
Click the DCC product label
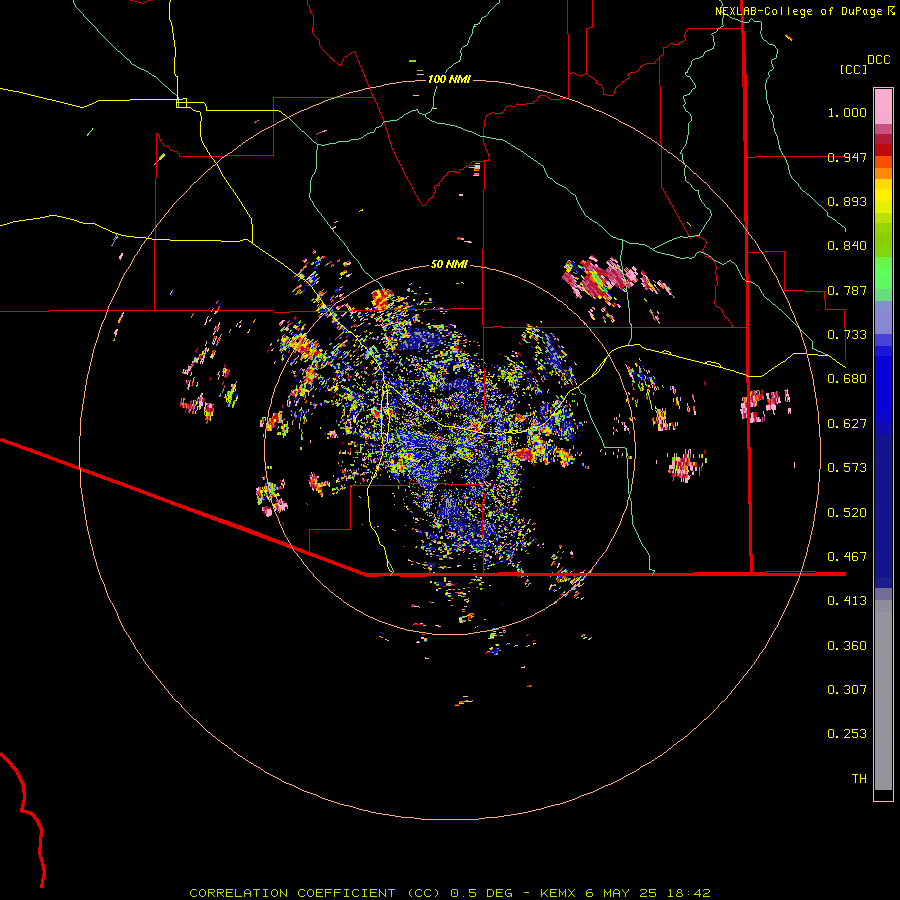[x=878, y=60]
